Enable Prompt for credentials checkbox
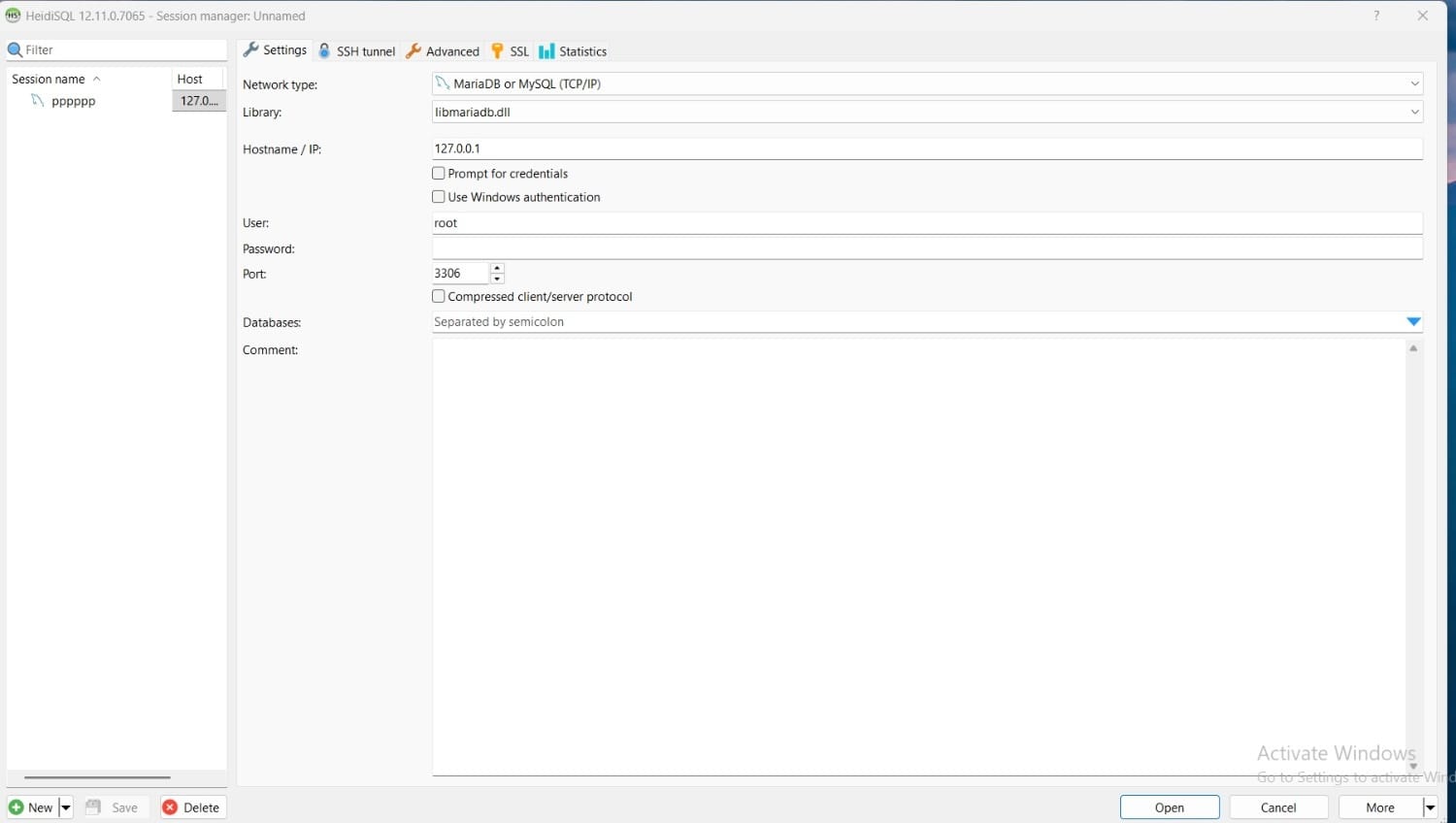The image size is (1456, 823). pos(439,174)
